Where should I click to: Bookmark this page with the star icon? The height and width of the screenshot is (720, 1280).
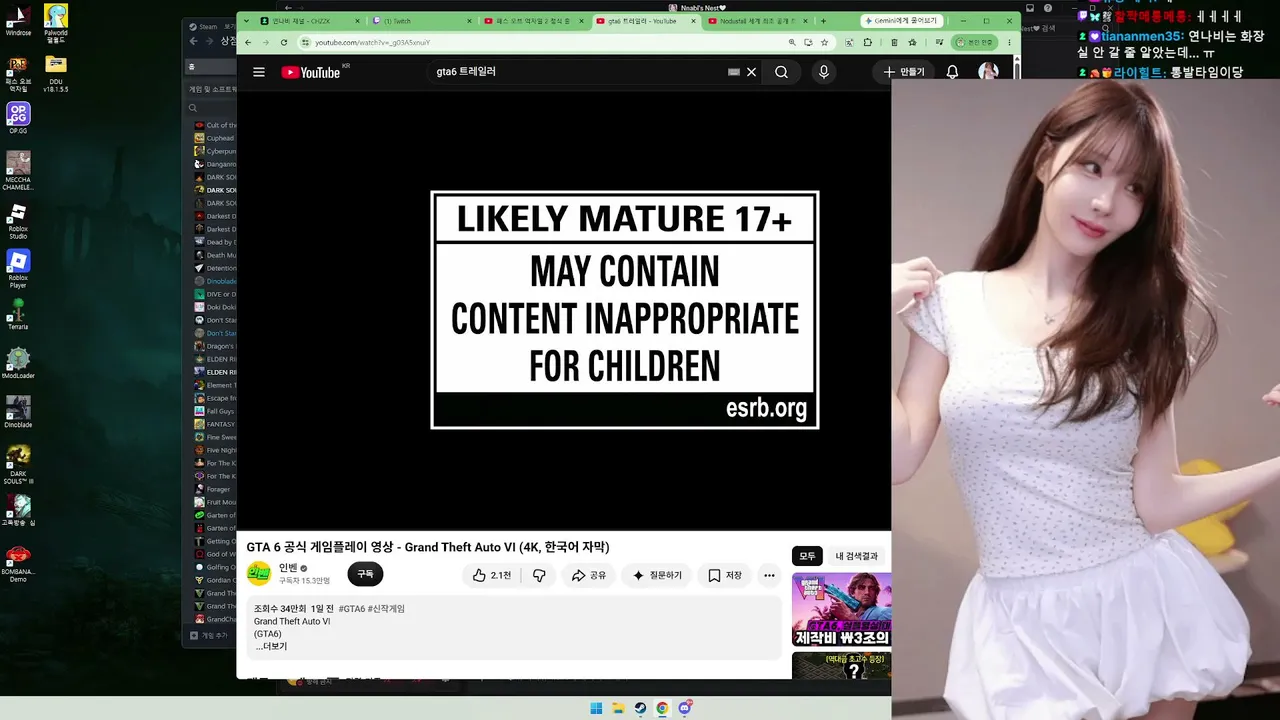pyautogui.click(x=824, y=42)
